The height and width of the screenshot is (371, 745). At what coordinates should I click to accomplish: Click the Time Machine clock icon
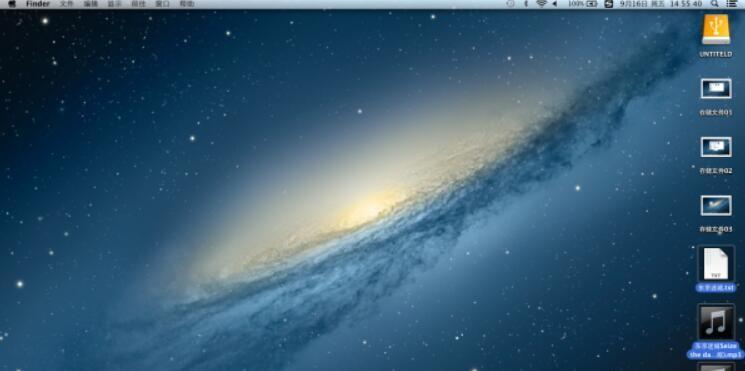pyautogui.click(x=511, y=4)
